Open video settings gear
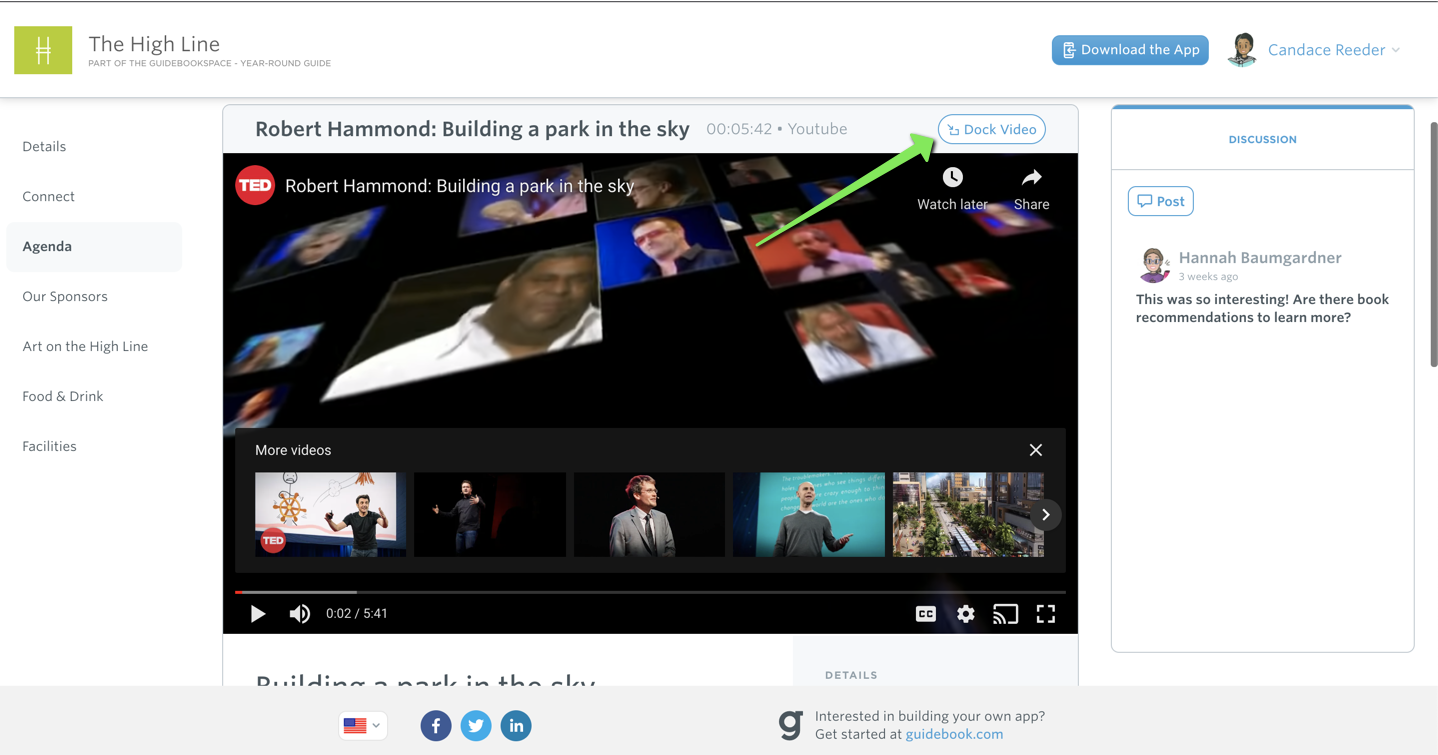1438x755 pixels. coord(966,614)
